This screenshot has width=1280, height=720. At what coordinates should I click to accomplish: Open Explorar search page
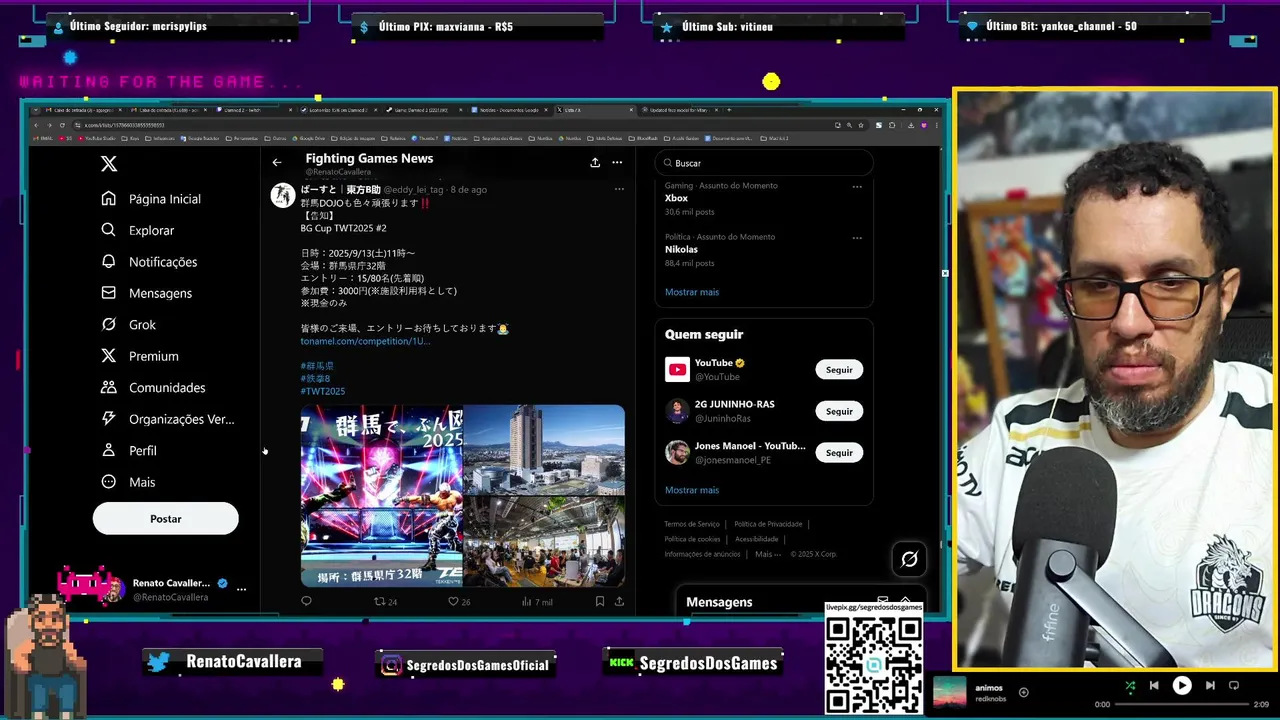pos(138,230)
